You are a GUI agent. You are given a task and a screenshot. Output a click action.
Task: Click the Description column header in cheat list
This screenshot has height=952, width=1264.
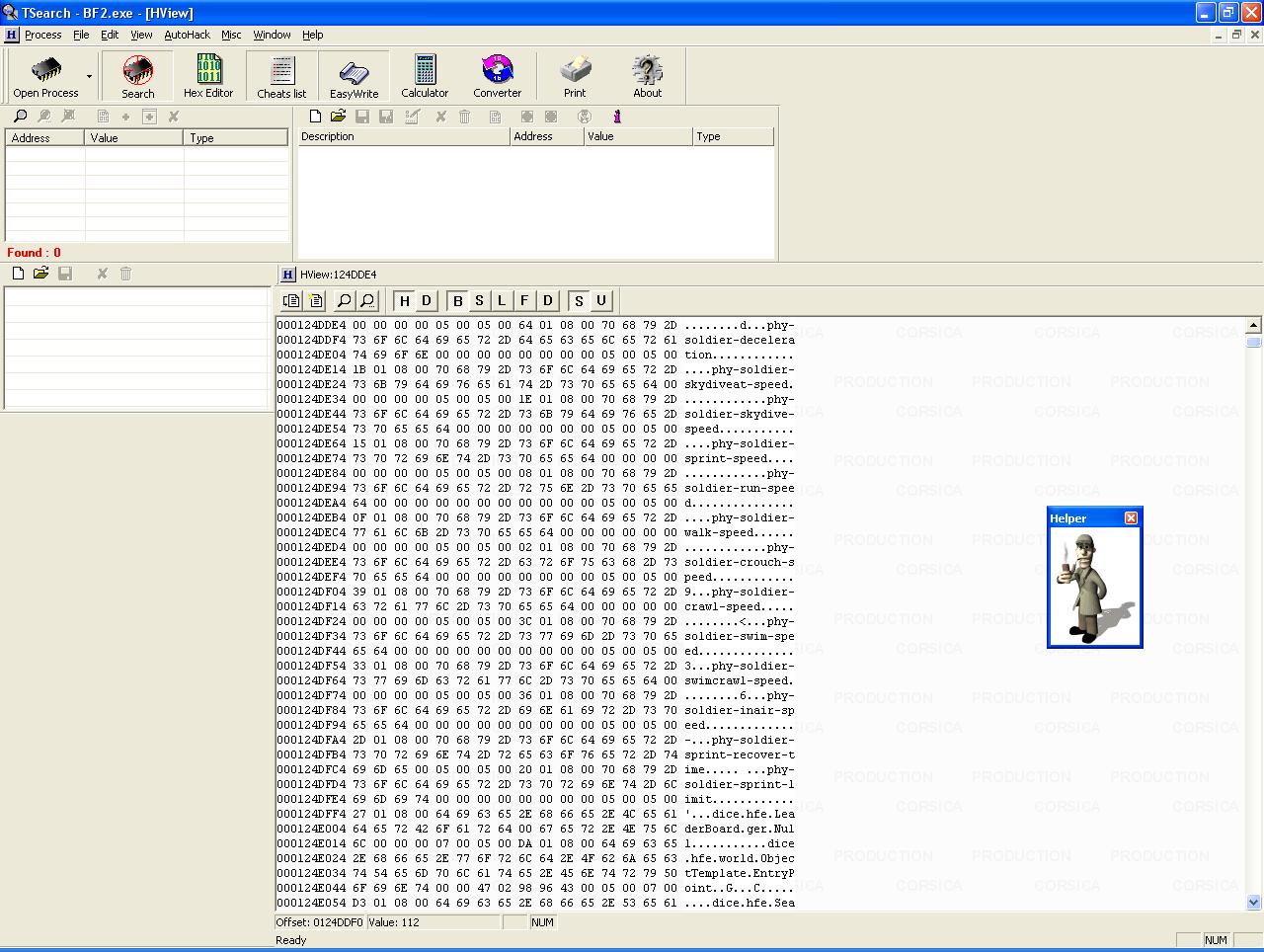click(x=403, y=136)
